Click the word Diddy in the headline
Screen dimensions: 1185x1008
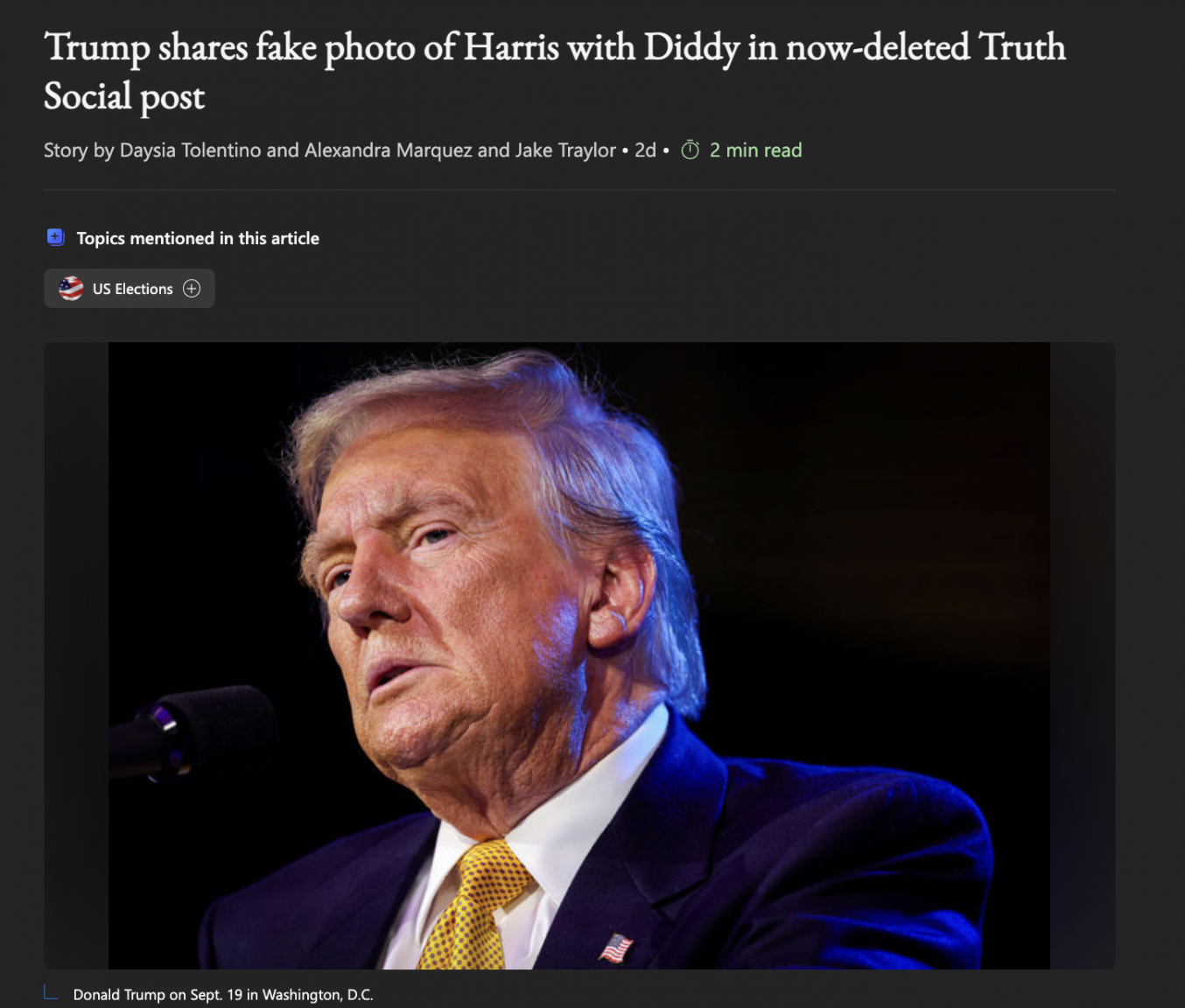coord(691,47)
